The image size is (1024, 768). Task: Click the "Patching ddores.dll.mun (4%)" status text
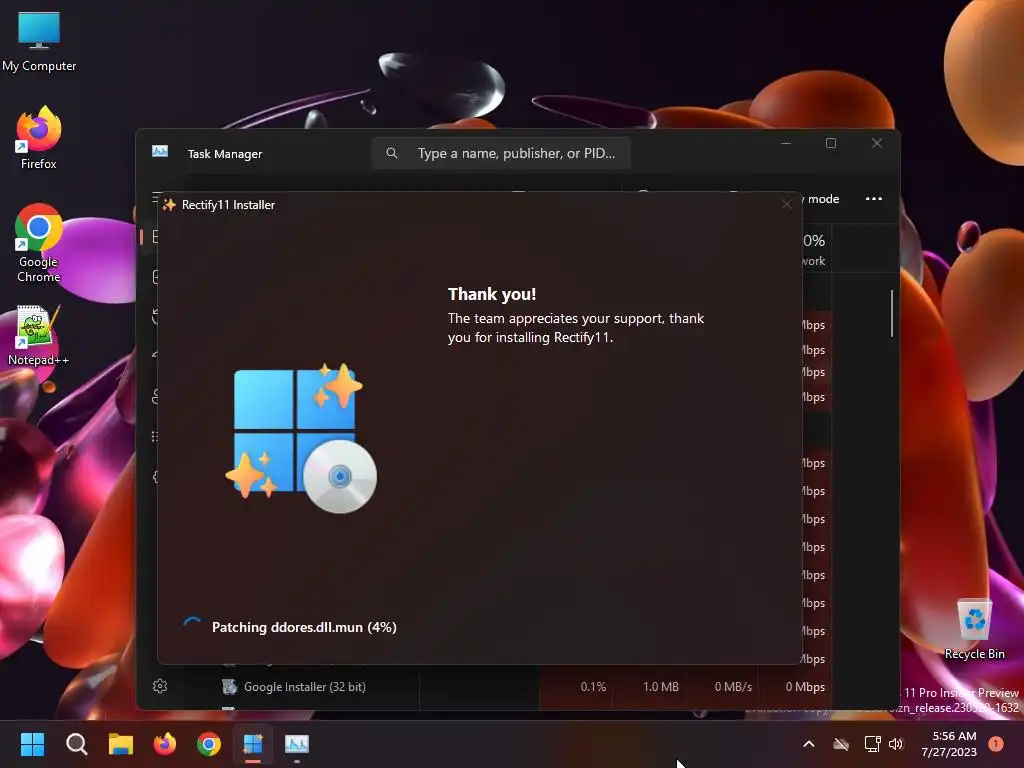[x=304, y=627]
